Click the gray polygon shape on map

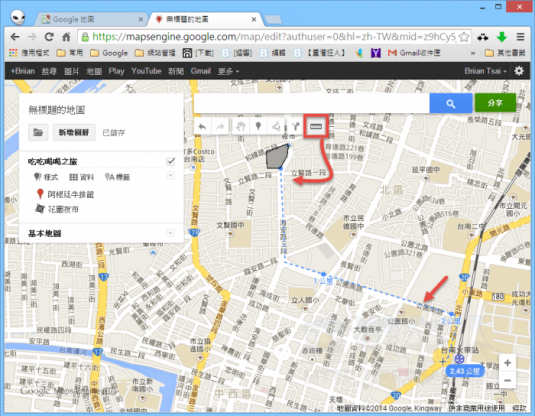[276, 157]
